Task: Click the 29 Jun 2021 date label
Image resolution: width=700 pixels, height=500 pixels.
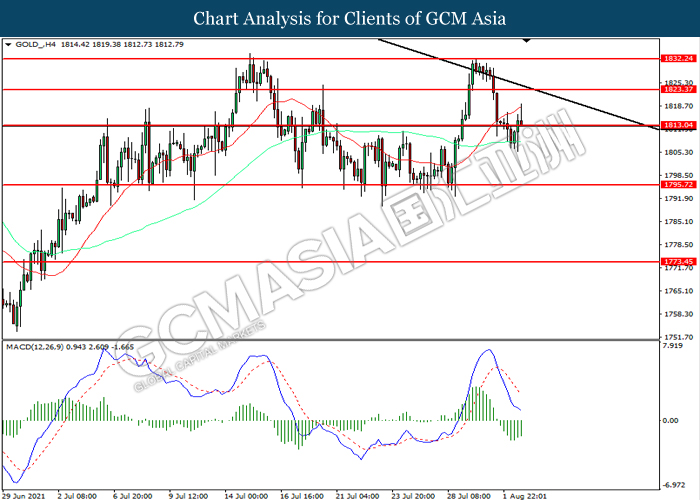Action: (x=25, y=493)
